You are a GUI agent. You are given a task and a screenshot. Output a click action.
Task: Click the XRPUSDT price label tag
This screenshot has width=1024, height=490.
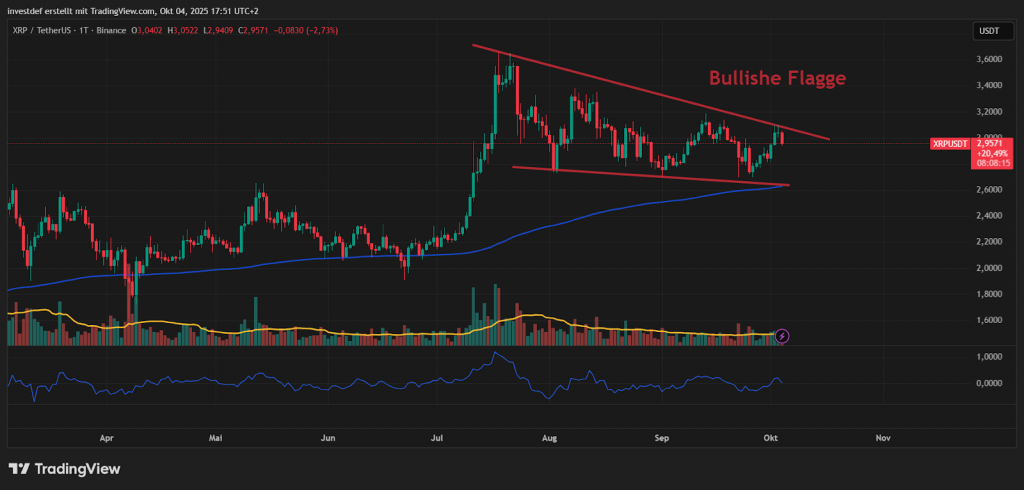pyautogui.click(x=948, y=144)
